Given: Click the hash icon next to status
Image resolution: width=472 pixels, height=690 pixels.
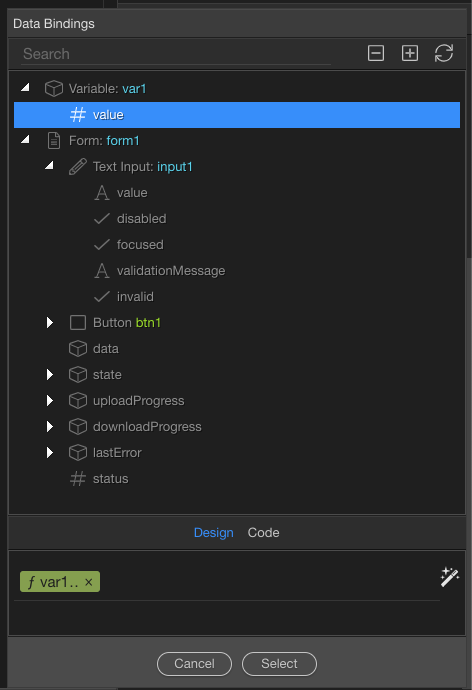Looking at the screenshot, I should (78, 479).
